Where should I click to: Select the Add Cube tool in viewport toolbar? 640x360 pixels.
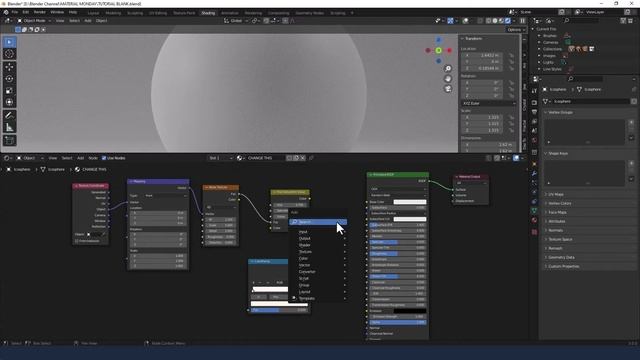click(x=10, y=141)
